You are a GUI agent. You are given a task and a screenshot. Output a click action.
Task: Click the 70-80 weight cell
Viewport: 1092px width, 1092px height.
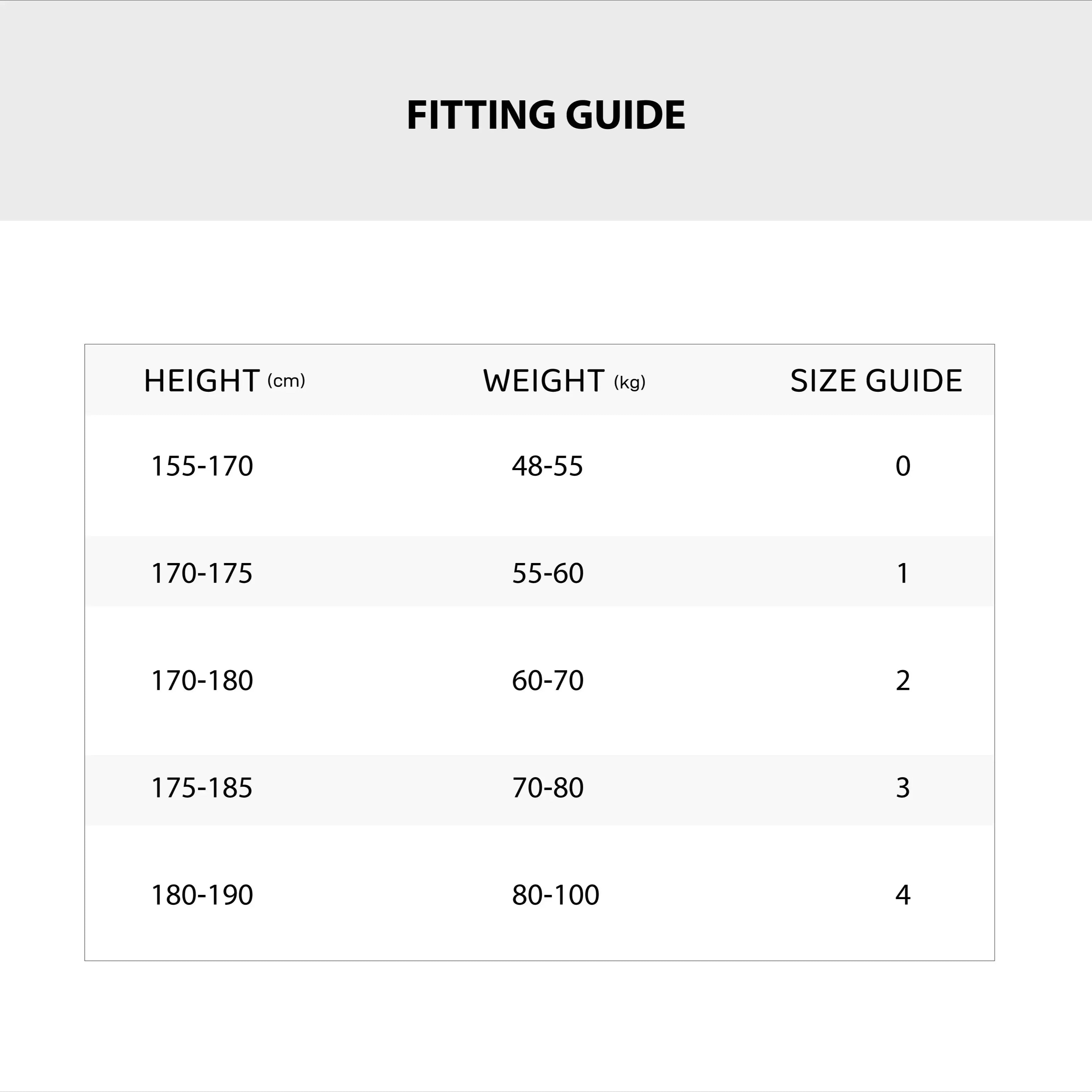click(x=547, y=787)
